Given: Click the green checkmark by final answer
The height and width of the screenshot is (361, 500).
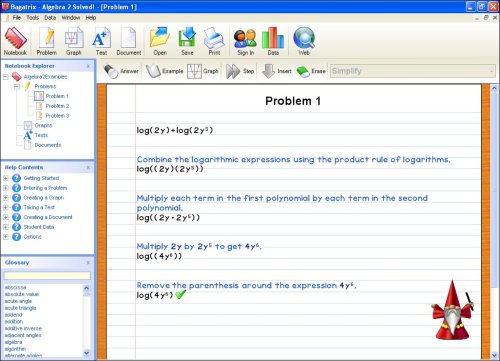Looking at the screenshot, I should [x=180, y=294].
